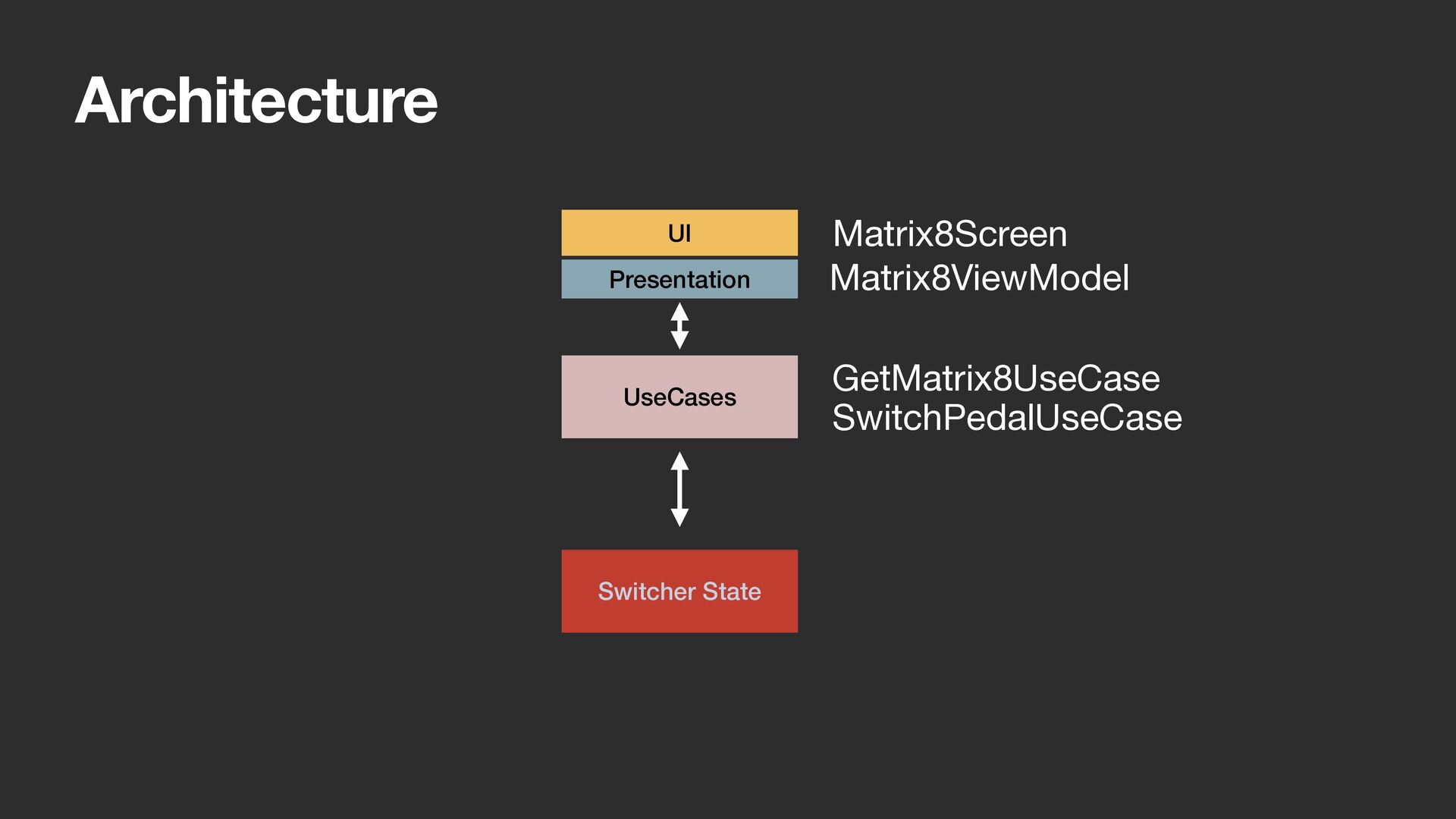The height and width of the screenshot is (819, 1456).
Task: Click the "UseCases" text label
Action: (679, 397)
